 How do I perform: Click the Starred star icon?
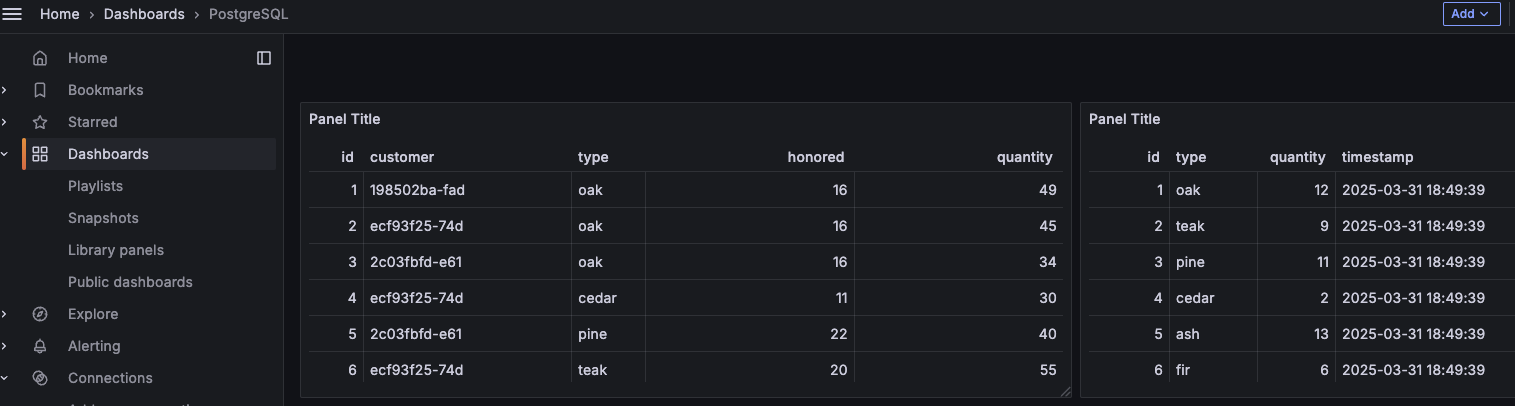coord(40,122)
